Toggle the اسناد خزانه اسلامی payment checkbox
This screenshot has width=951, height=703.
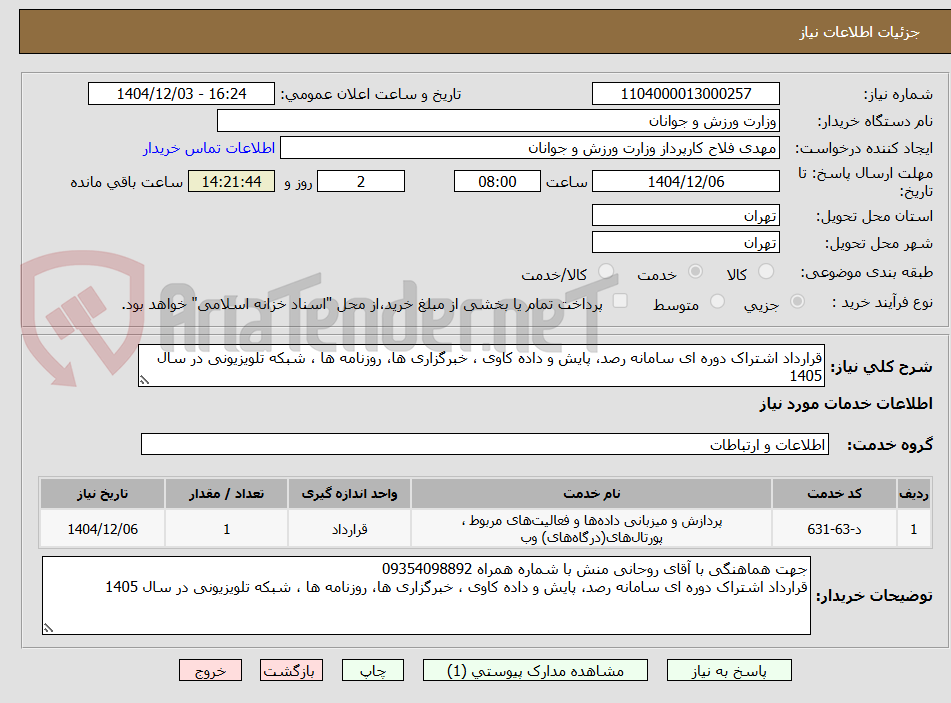(x=620, y=301)
